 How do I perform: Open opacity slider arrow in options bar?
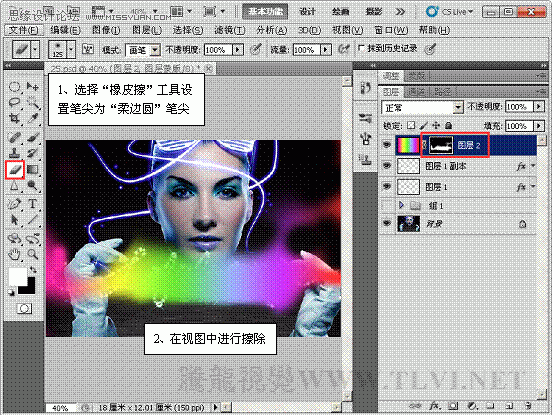[238, 50]
